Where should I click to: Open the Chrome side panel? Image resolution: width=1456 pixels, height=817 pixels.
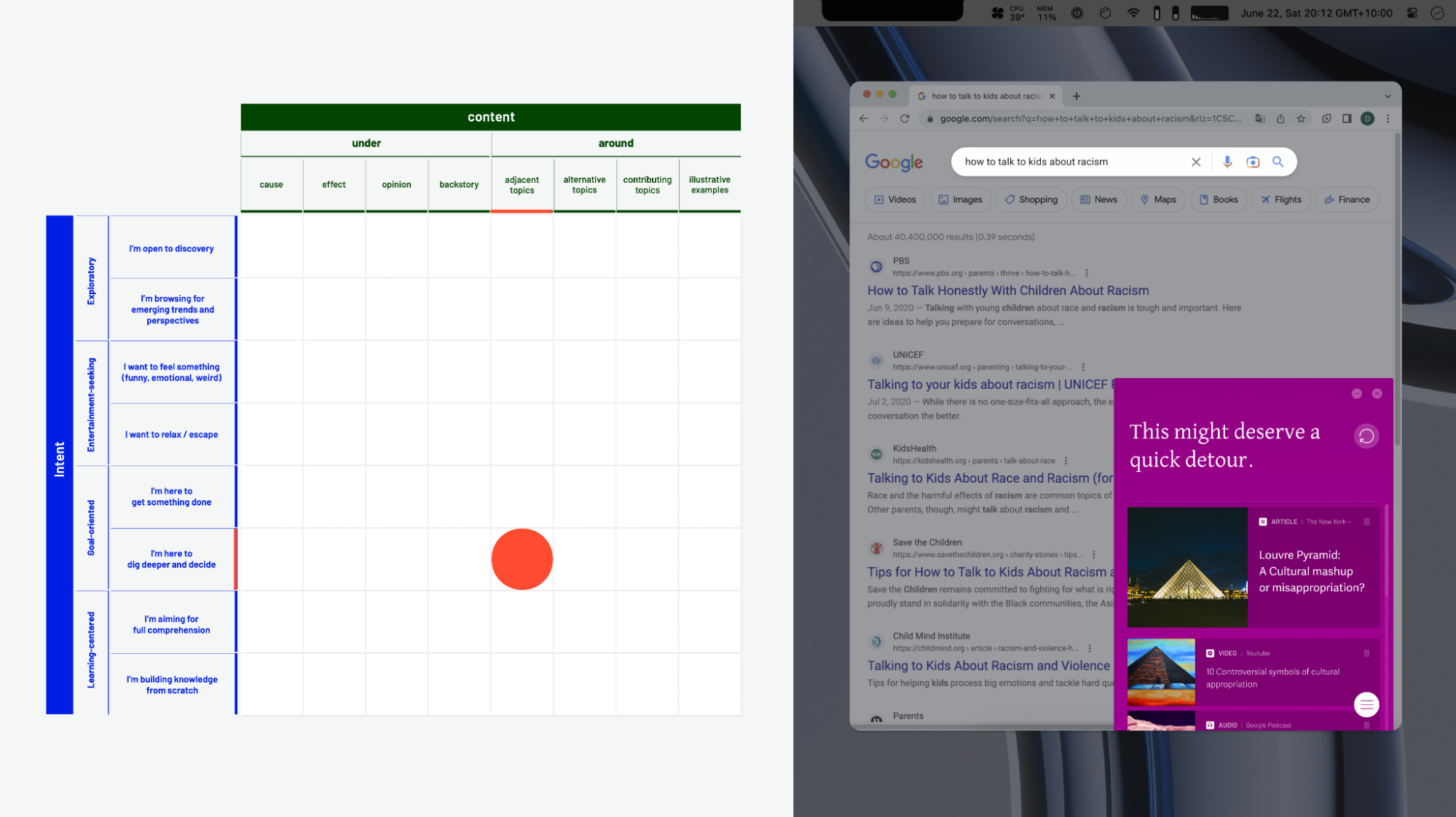(x=1347, y=119)
